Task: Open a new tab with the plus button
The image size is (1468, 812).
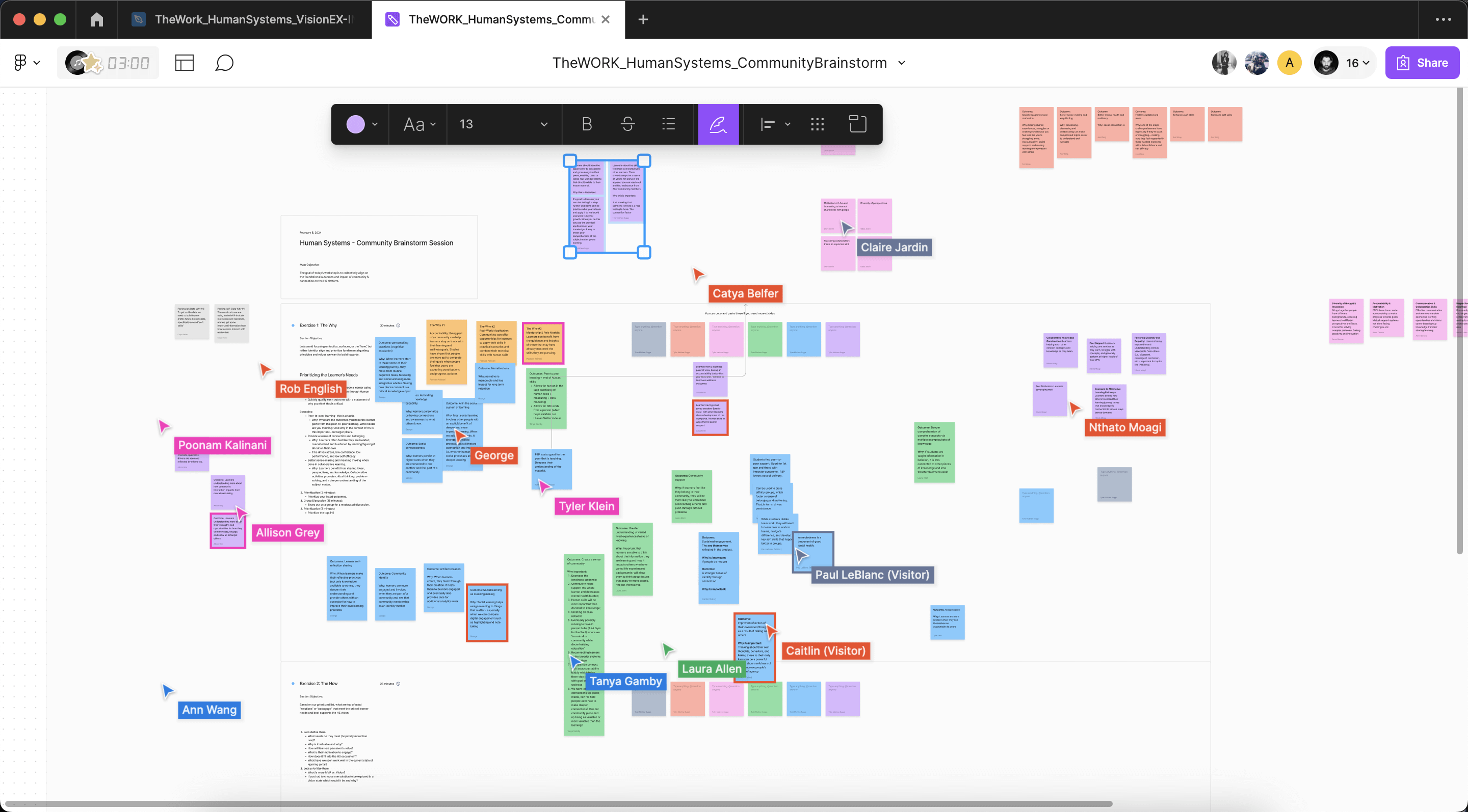Action: click(643, 19)
